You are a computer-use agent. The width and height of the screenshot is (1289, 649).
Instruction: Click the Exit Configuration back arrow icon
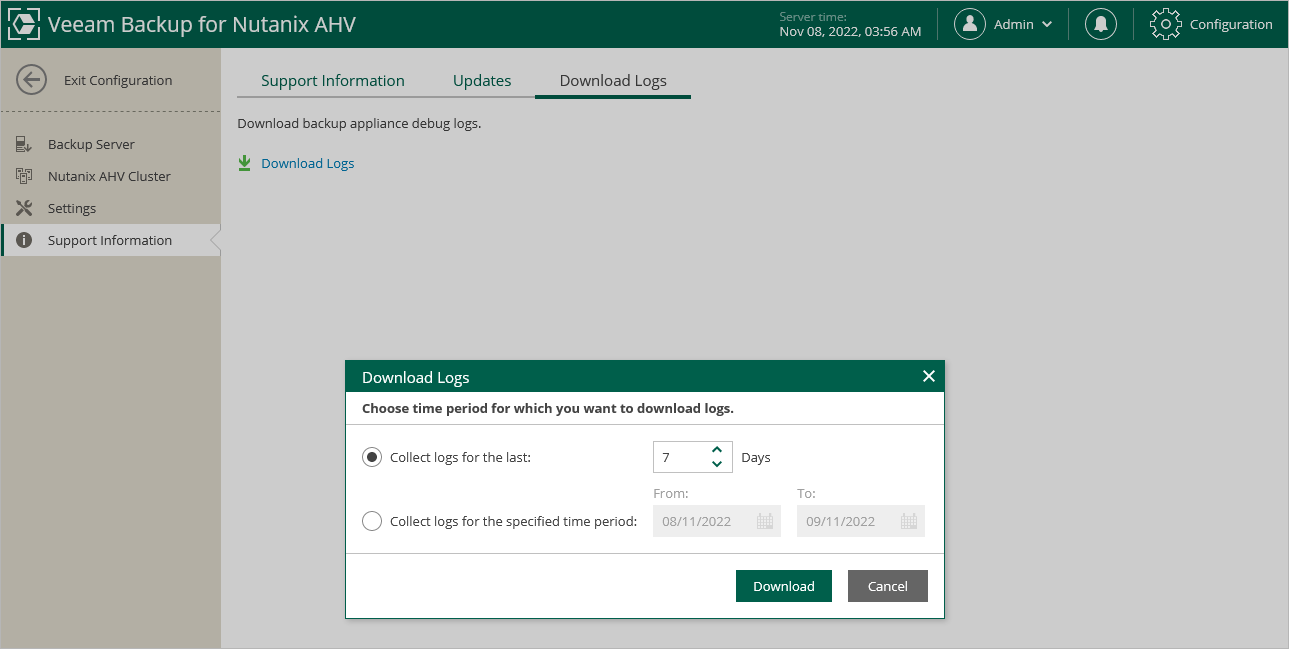click(32, 80)
